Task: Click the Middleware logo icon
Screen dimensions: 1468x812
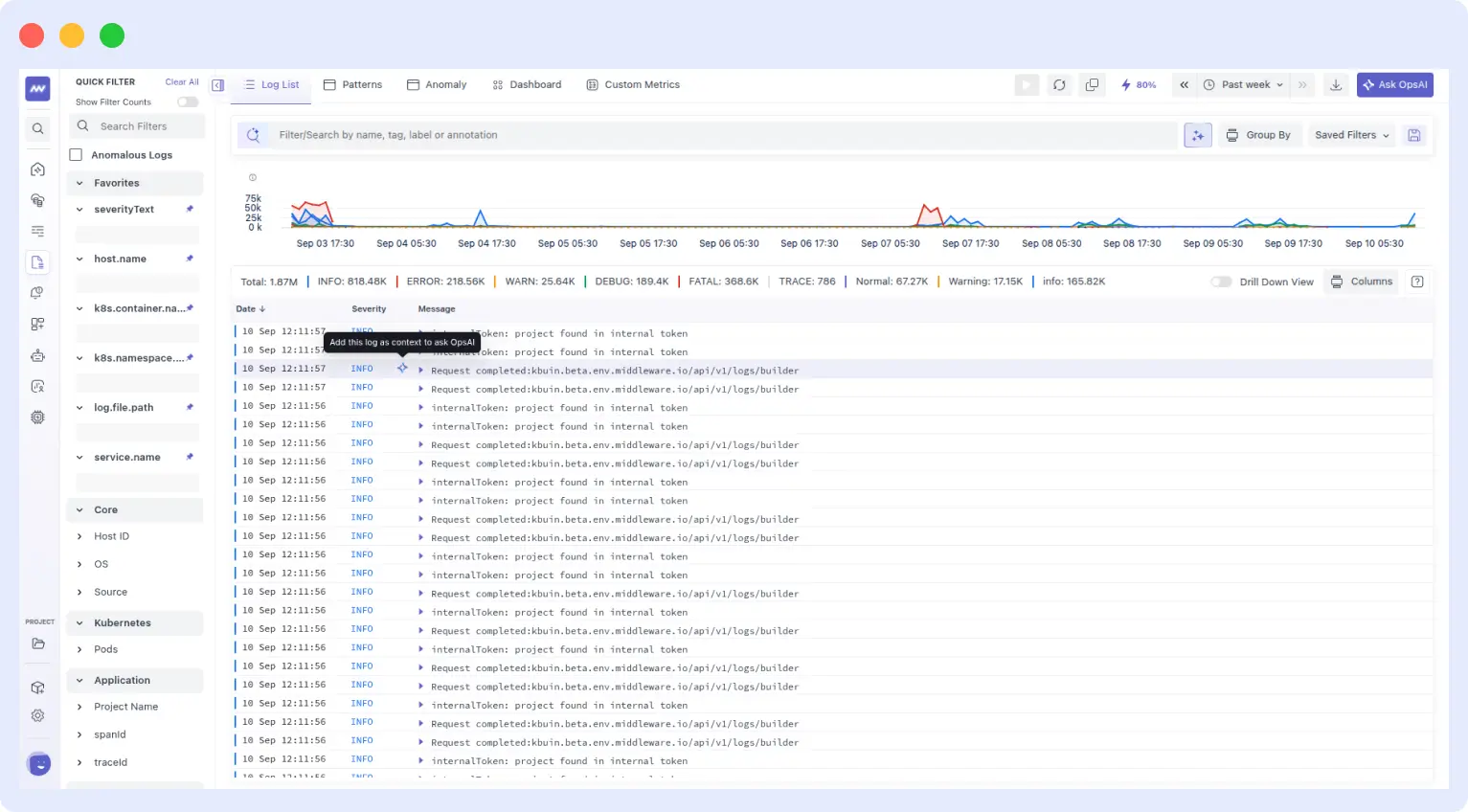Action: tap(37, 89)
